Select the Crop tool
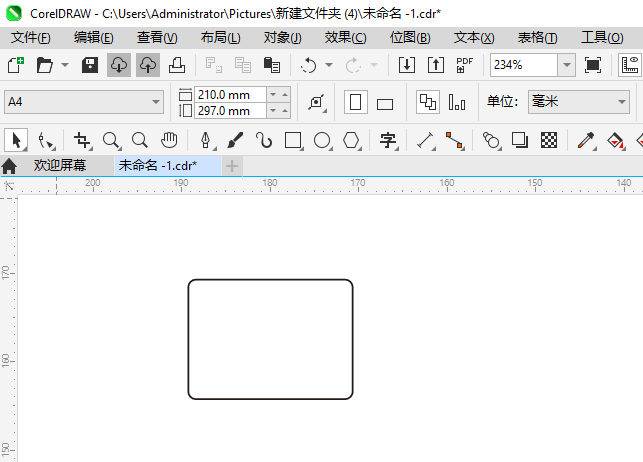This screenshot has height=462, width=643. pos(82,141)
